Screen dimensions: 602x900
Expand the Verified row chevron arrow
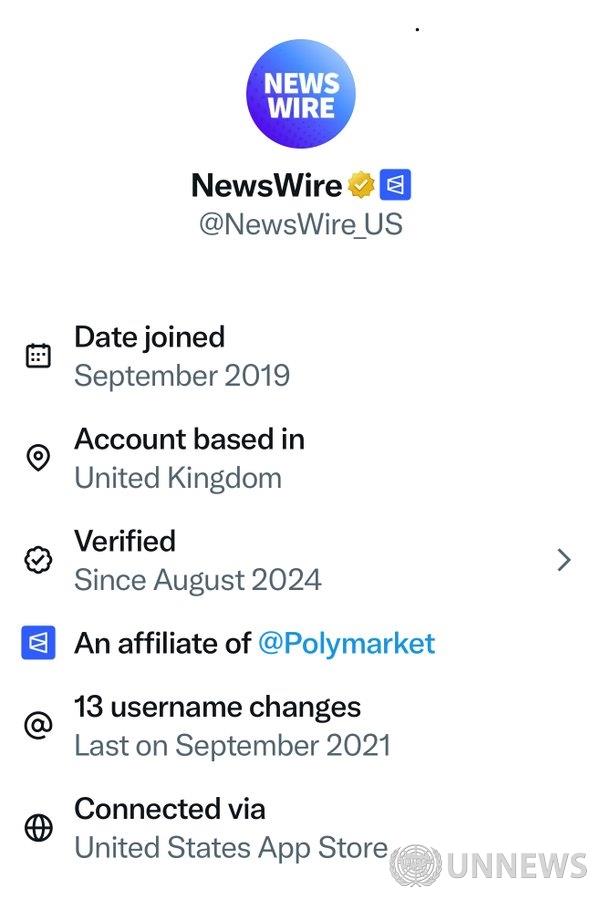point(564,560)
